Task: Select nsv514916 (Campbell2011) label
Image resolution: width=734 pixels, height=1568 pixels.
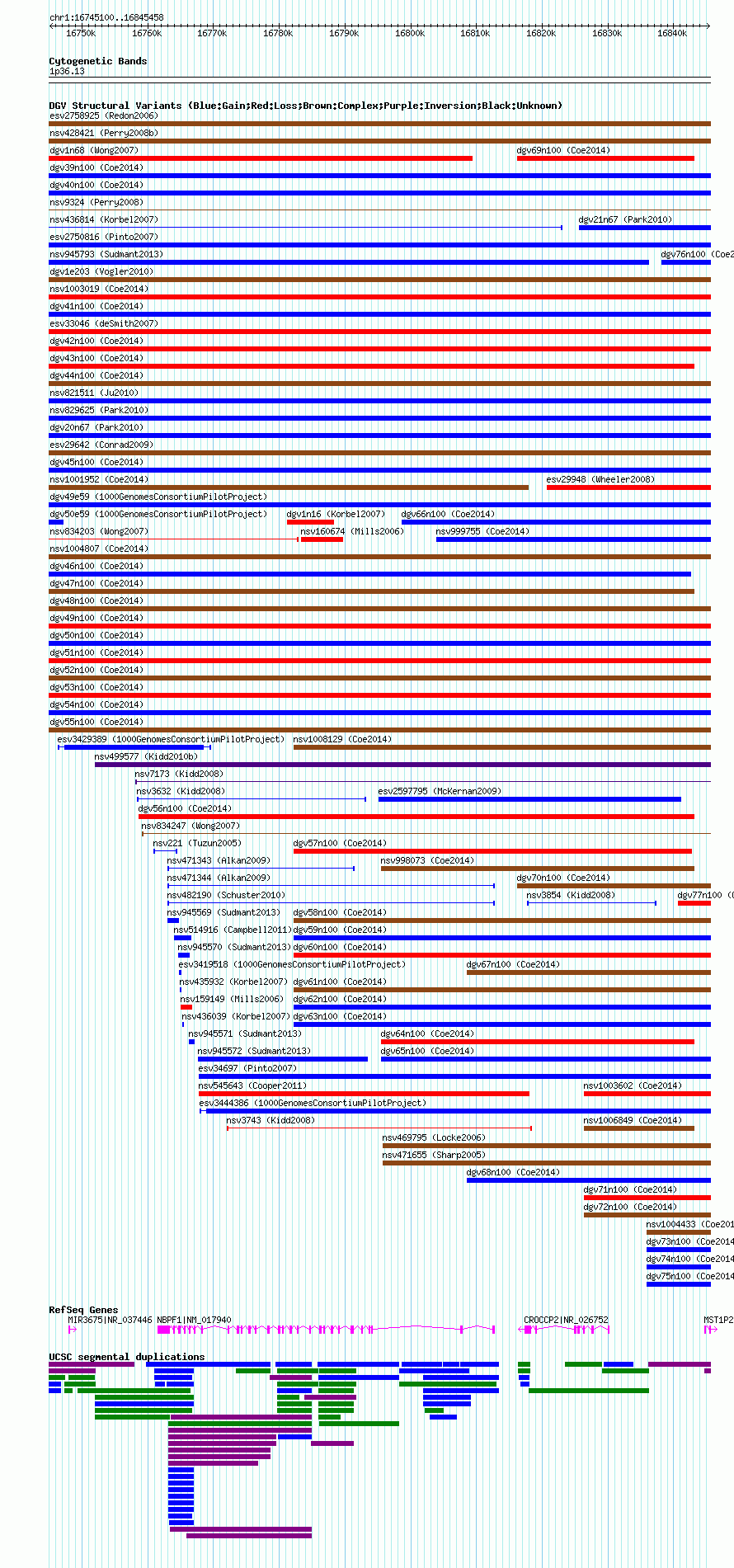Action: point(233,930)
